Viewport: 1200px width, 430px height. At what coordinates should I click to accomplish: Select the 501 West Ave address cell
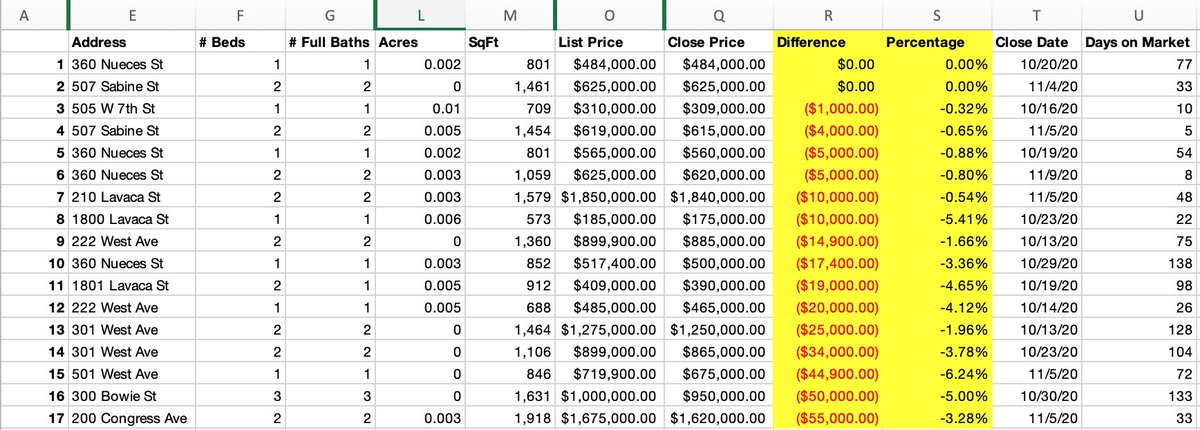pyautogui.click(x=132, y=372)
